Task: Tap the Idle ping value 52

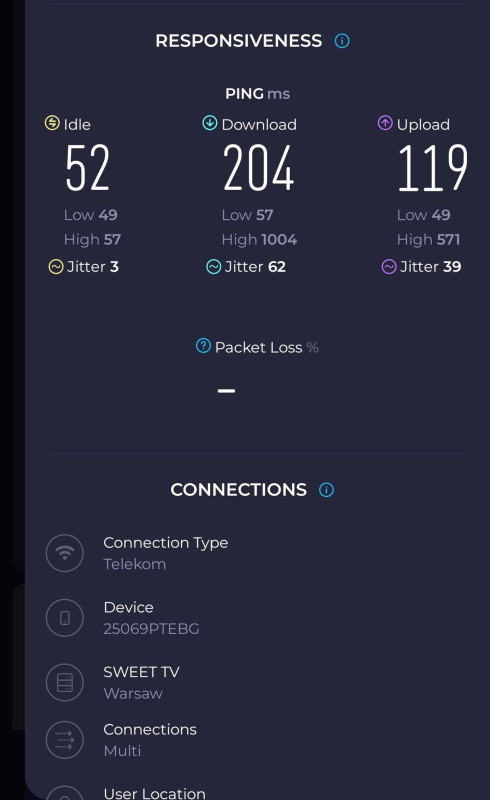Action: (x=87, y=167)
